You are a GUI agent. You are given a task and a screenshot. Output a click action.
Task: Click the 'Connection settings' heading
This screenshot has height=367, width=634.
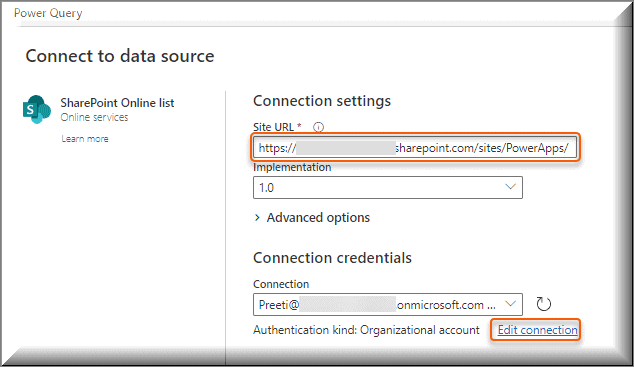click(x=322, y=101)
